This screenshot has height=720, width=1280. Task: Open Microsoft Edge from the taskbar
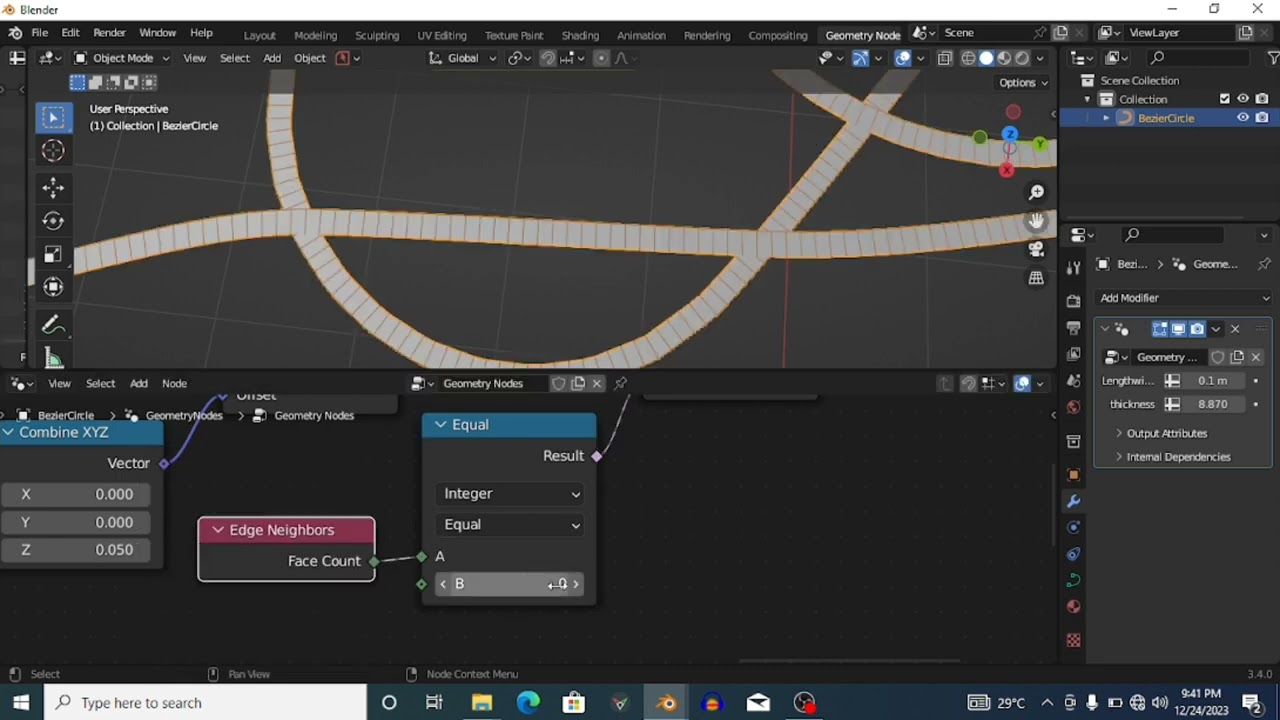pyautogui.click(x=527, y=703)
